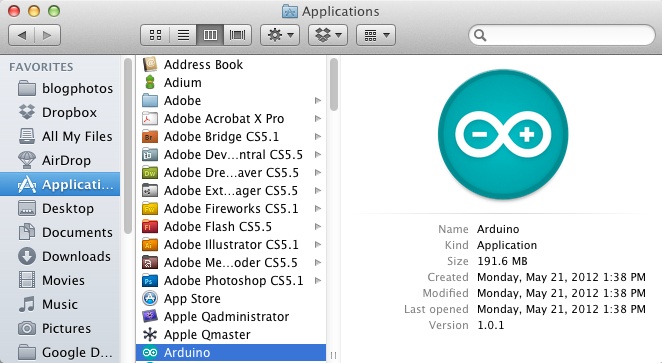Click the large Arduino preview icon
The image size is (662, 363).
tap(503, 134)
